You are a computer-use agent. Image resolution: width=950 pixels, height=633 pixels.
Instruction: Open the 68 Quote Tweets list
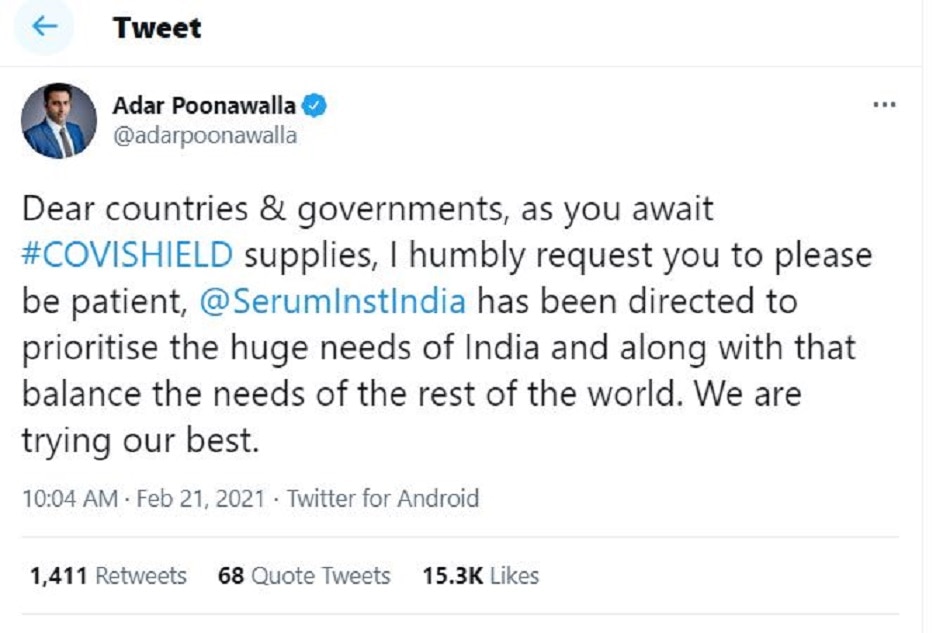[x=304, y=576]
